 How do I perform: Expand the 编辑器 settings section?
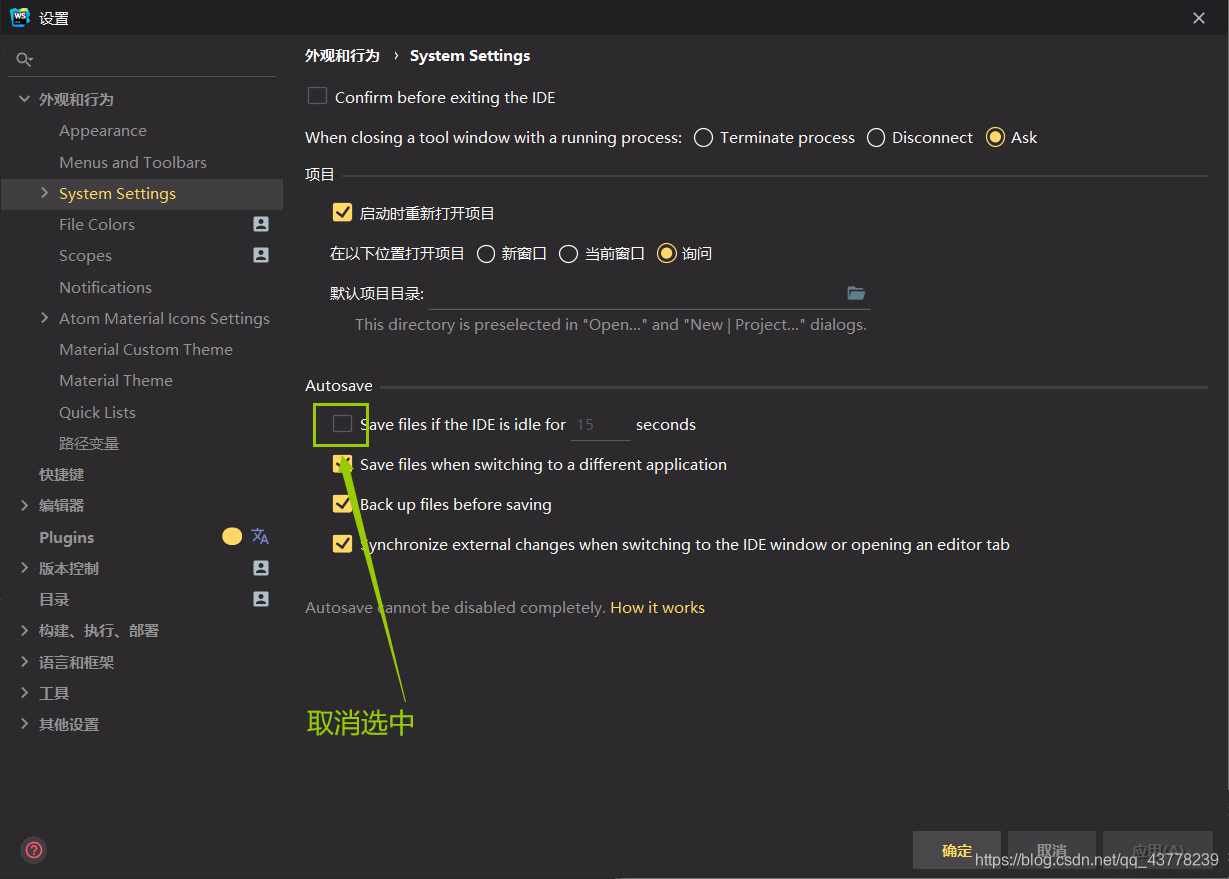click(x=24, y=505)
